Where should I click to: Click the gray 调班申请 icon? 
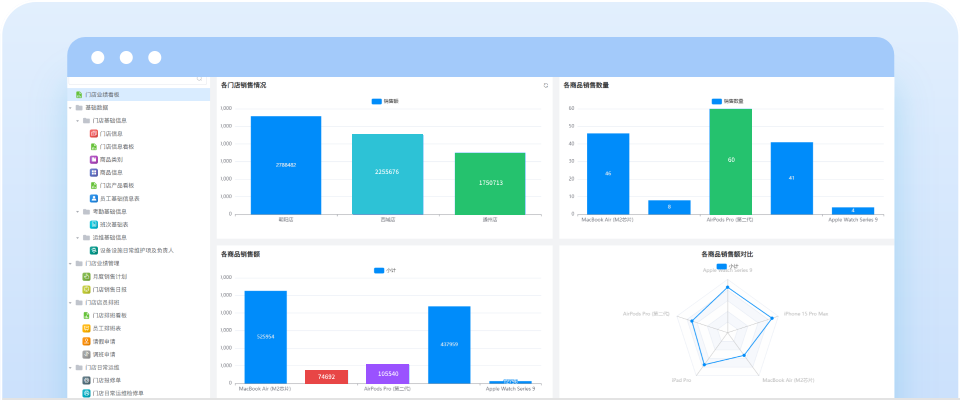pos(86,354)
